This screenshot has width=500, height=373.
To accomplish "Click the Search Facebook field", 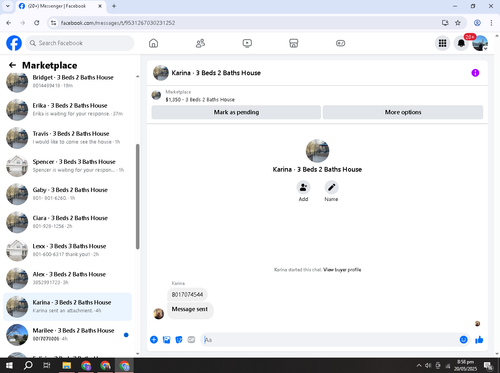I will 80,43.
